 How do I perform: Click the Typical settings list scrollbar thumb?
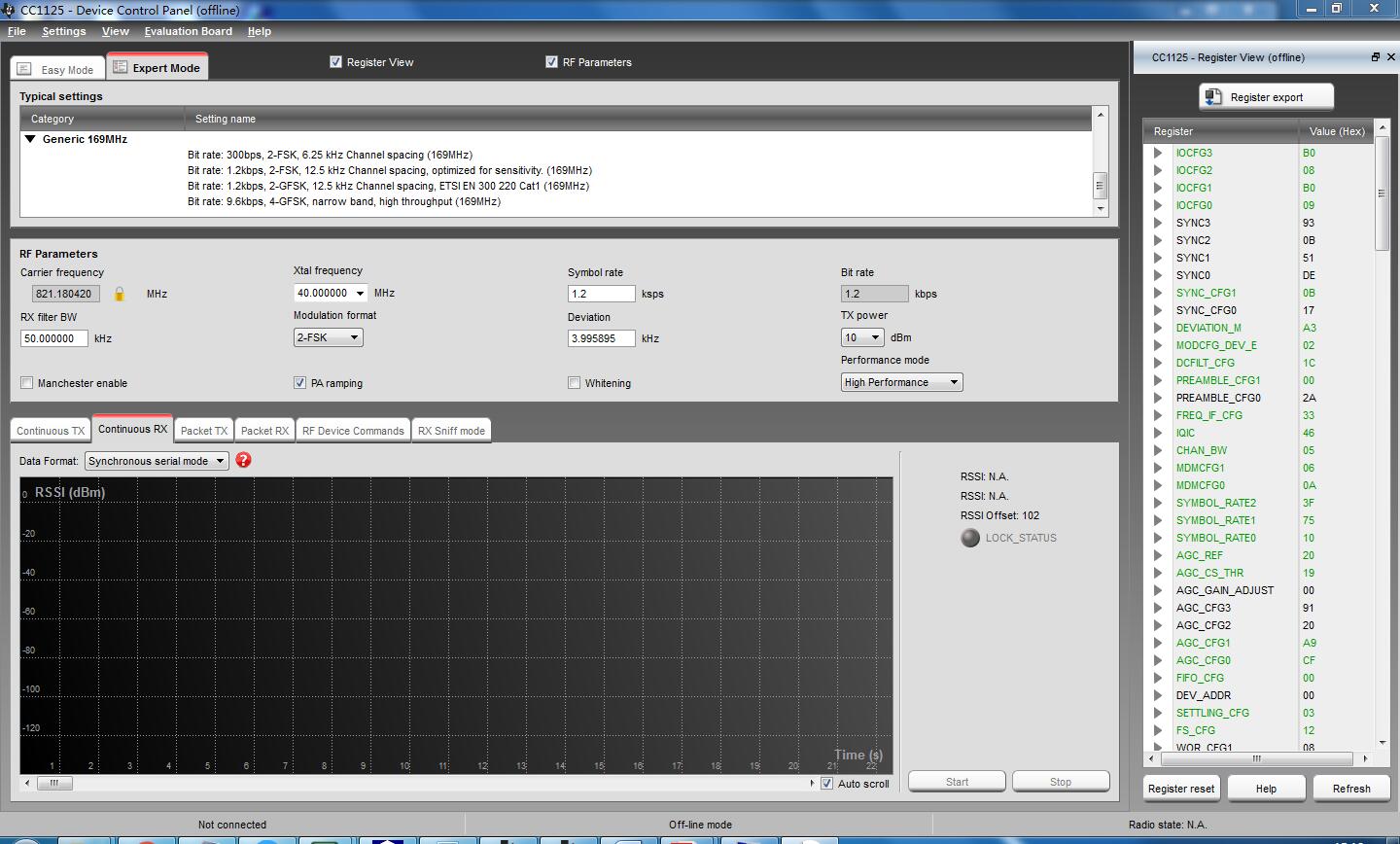pyautogui.click(x=1101, y=184)
